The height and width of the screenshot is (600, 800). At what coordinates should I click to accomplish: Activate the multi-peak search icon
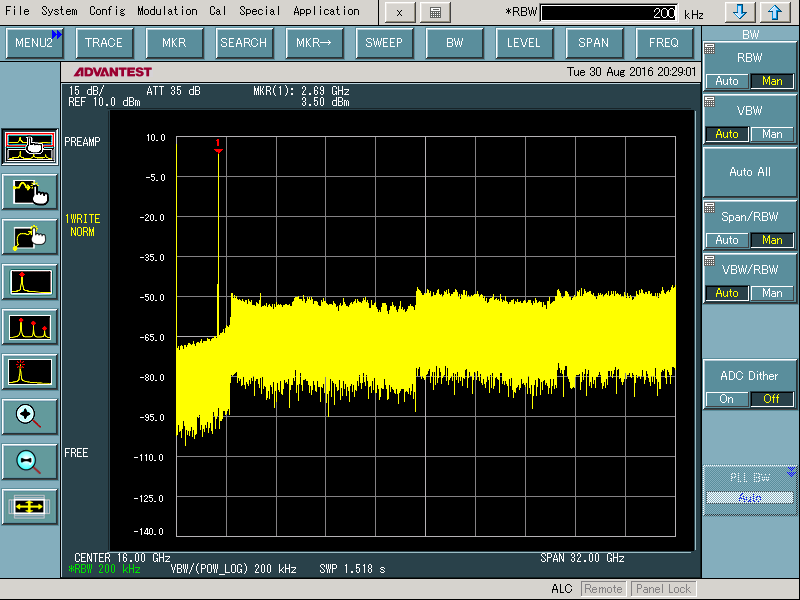(x=30, y=327)
